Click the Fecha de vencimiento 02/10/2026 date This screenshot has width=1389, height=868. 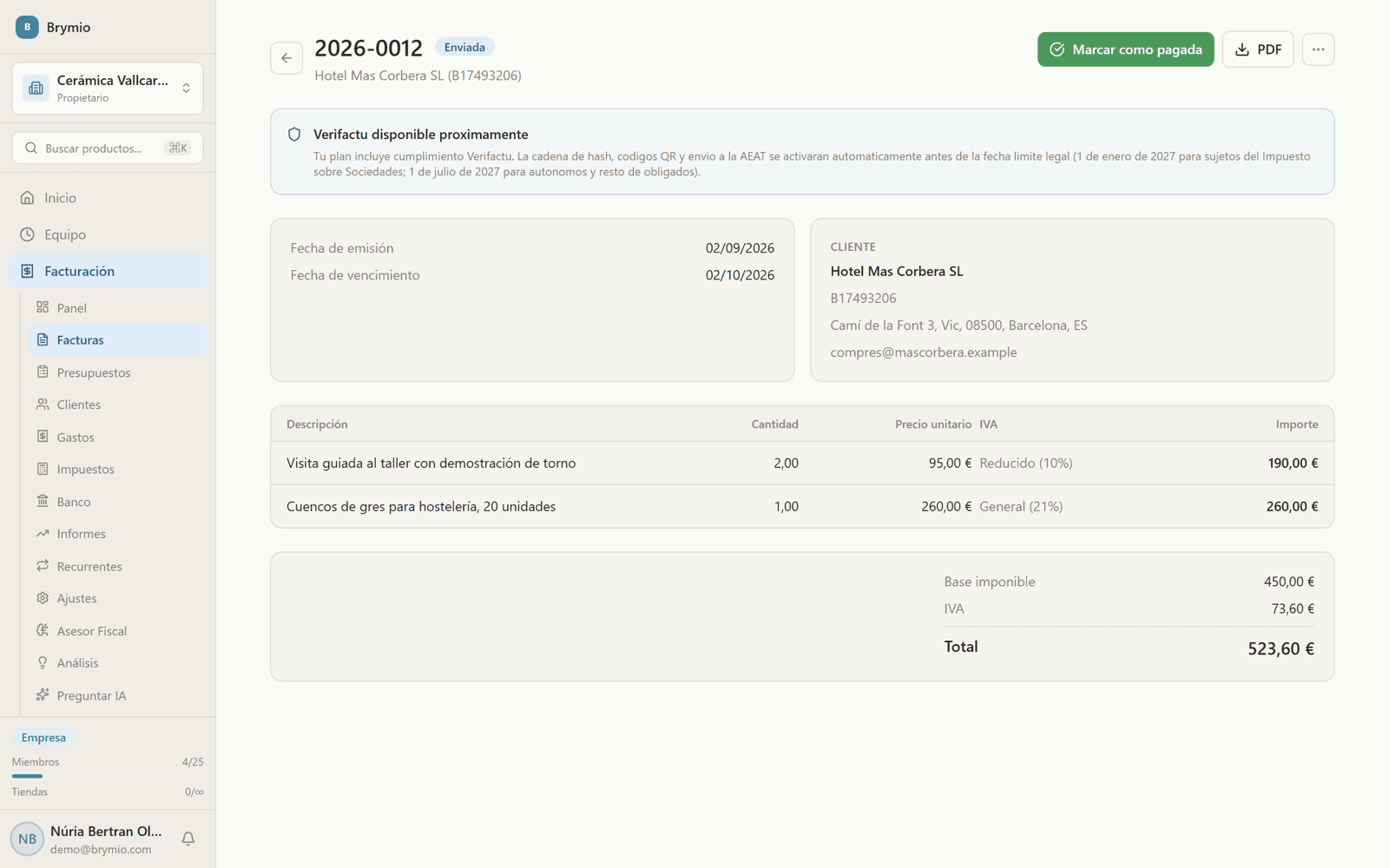pyautogui.click(x=740, y=275)
